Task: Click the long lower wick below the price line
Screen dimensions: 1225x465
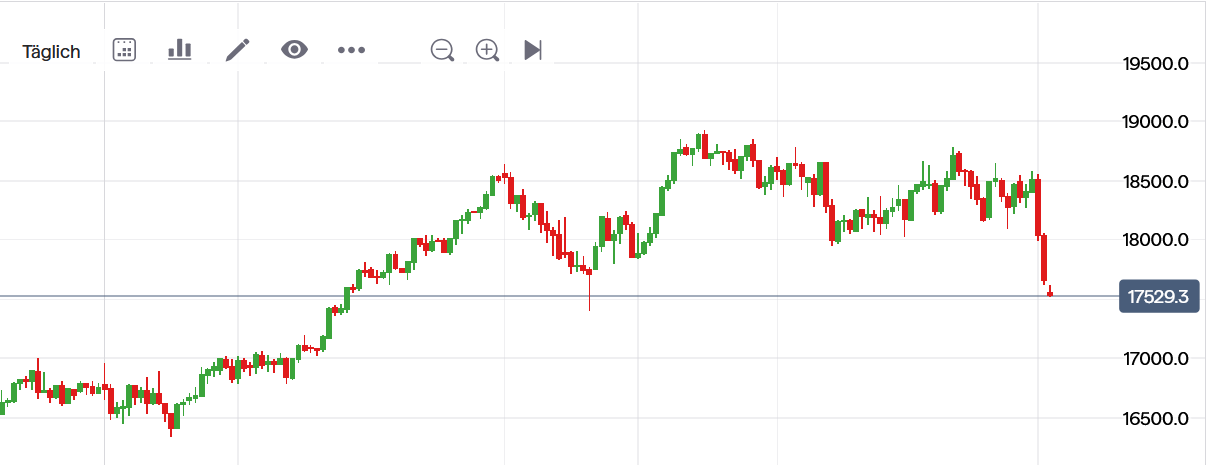Action: [589, 298]
